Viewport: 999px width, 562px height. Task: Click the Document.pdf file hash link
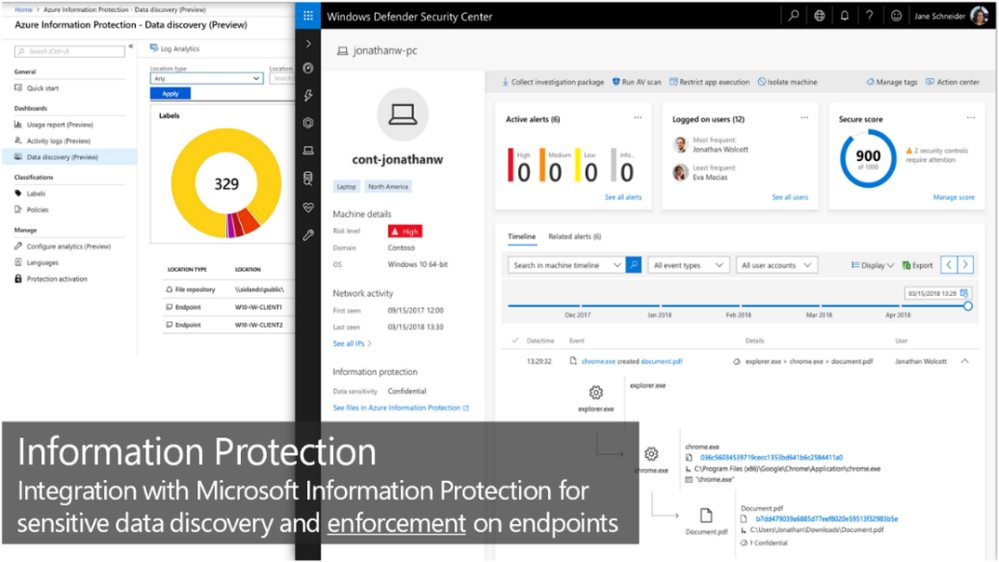(x=826, y=519)
